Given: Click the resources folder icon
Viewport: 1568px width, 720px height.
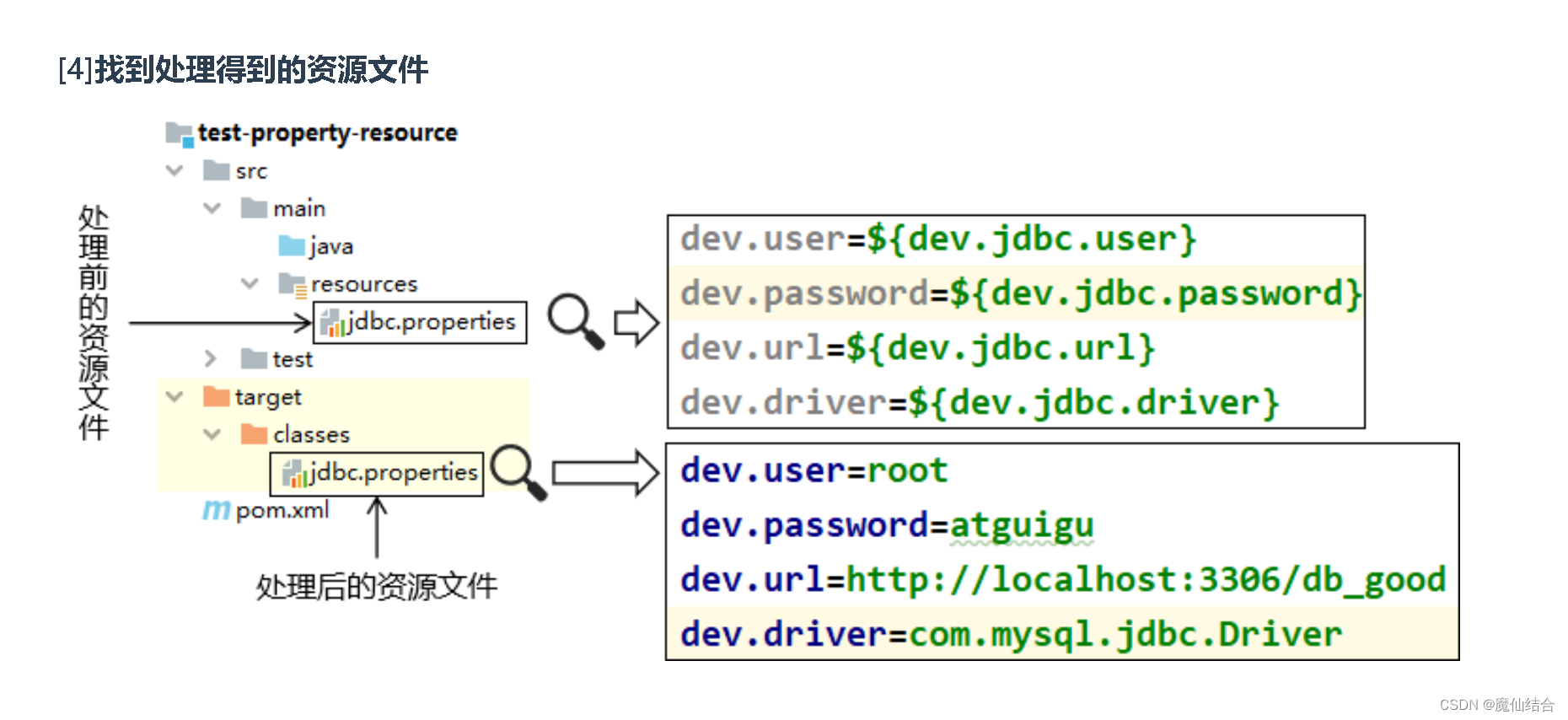Looking at the screenshot, I should 293,285.
